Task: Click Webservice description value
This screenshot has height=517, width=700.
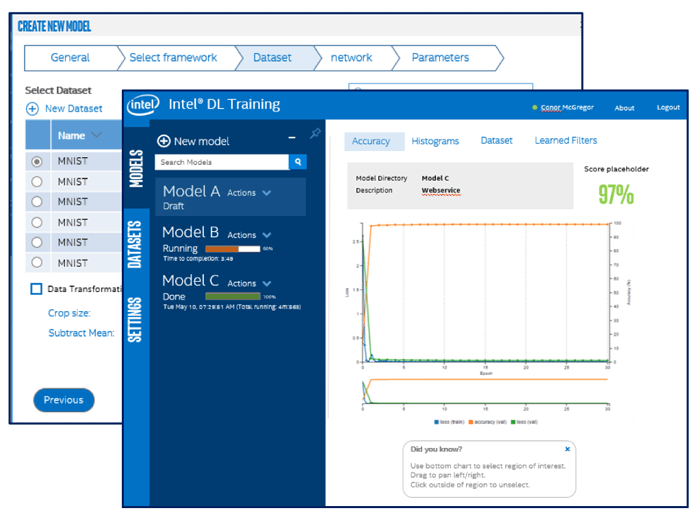Action: coord(441,190)
